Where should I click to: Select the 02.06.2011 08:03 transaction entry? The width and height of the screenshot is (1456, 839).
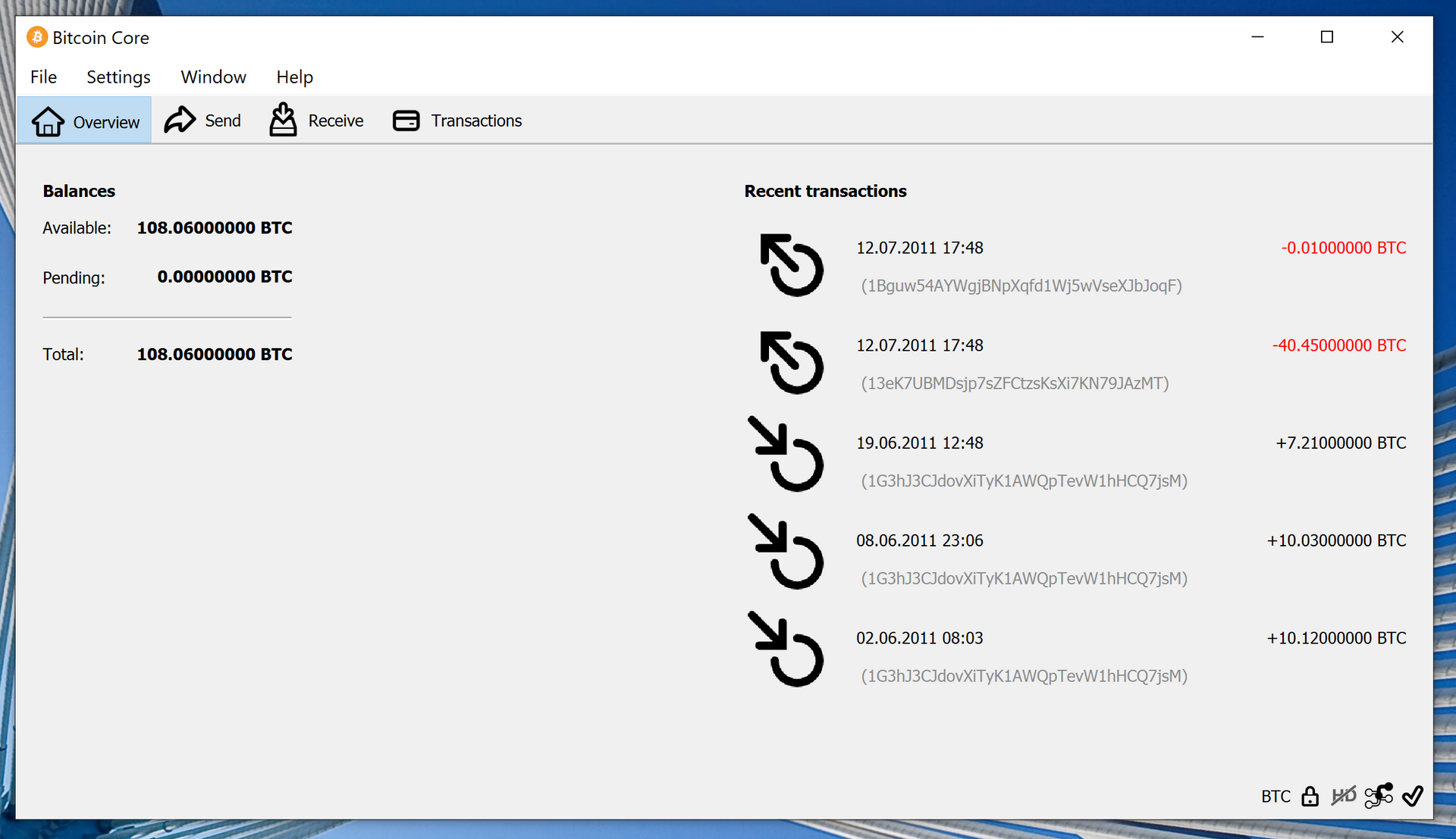(x=919, y=638)
